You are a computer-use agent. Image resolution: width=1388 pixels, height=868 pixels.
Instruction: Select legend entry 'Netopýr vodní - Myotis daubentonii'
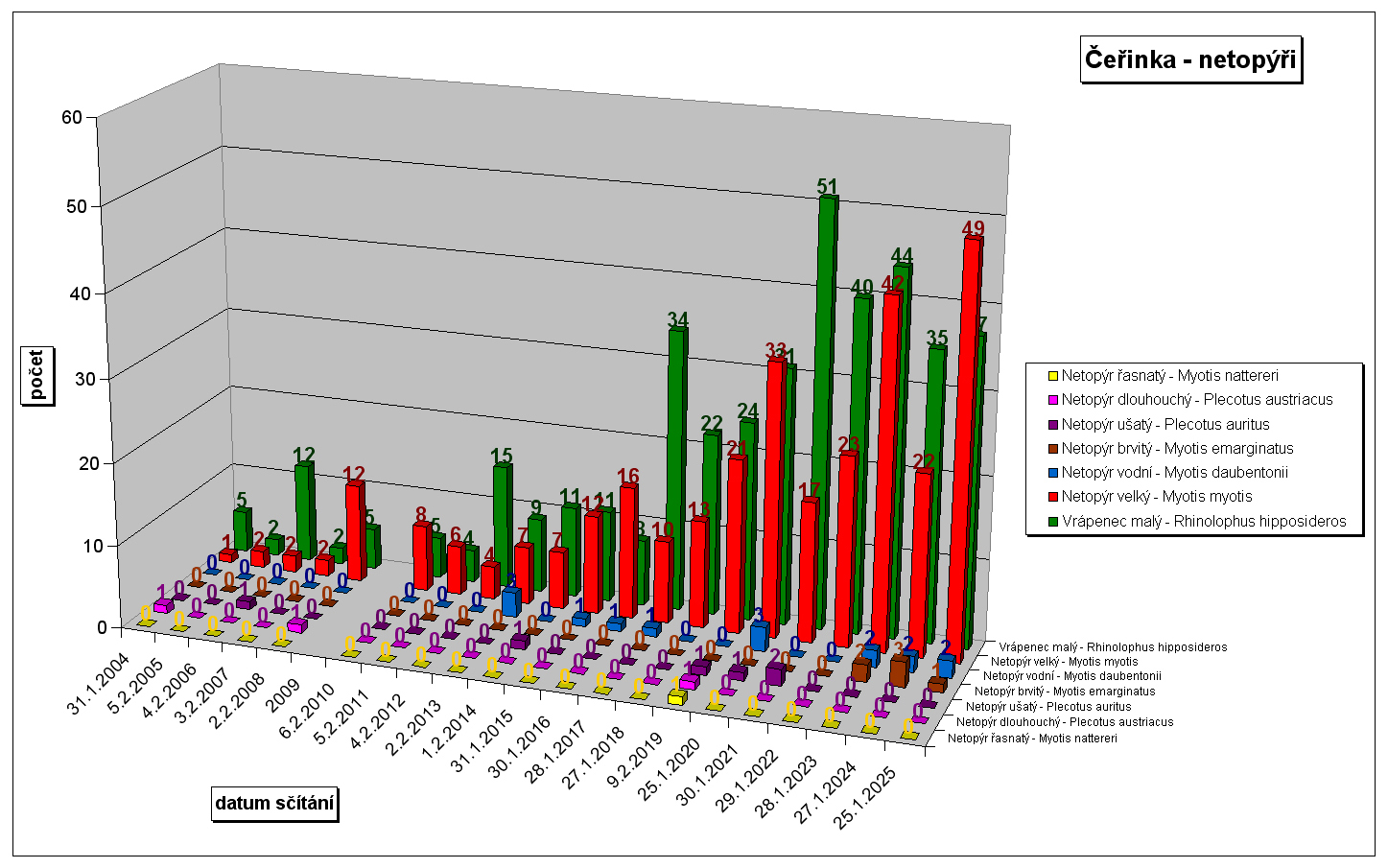click(1174, 473)
